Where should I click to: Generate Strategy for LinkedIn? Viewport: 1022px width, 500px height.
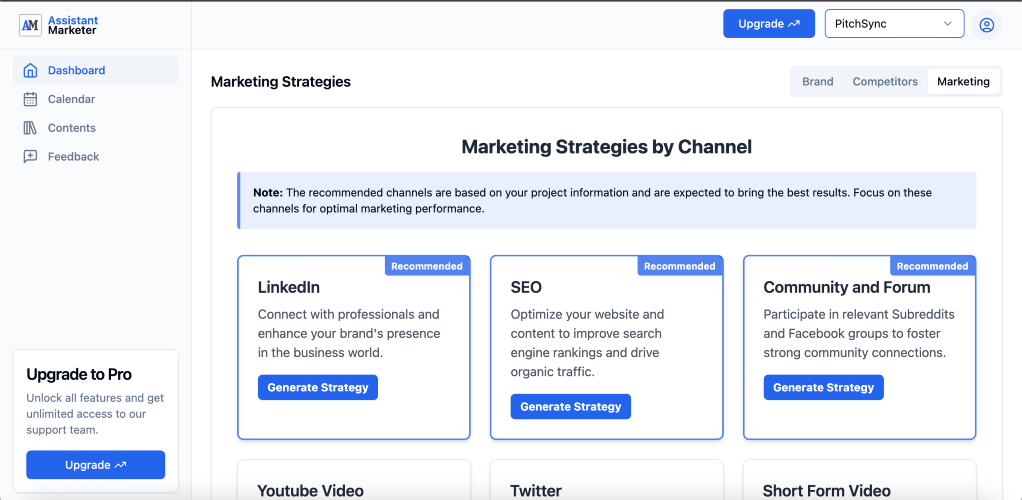(x=318, y=387)
